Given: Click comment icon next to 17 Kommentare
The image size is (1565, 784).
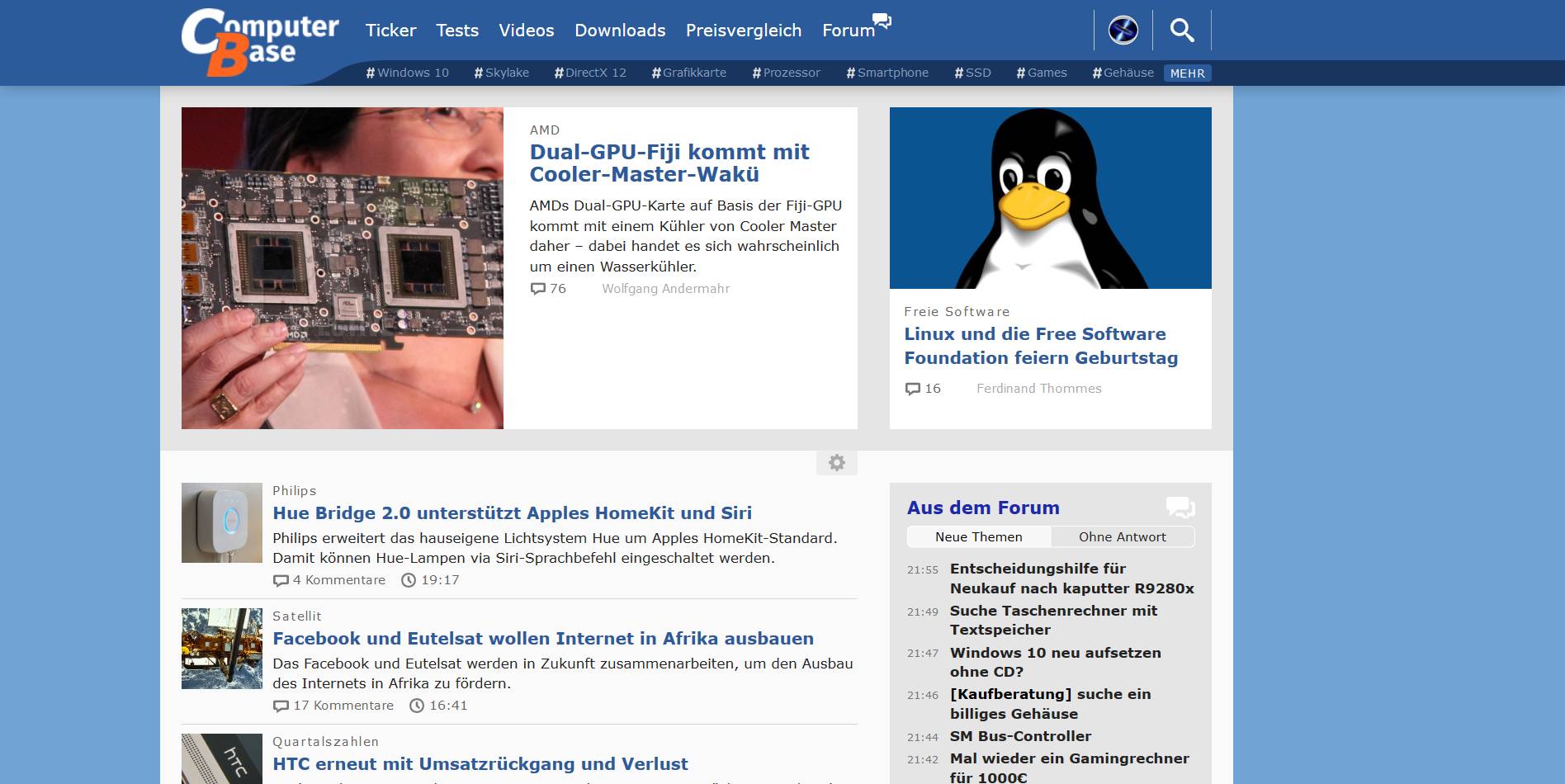Looking at the screenshot, I should [x=281, y=706].
